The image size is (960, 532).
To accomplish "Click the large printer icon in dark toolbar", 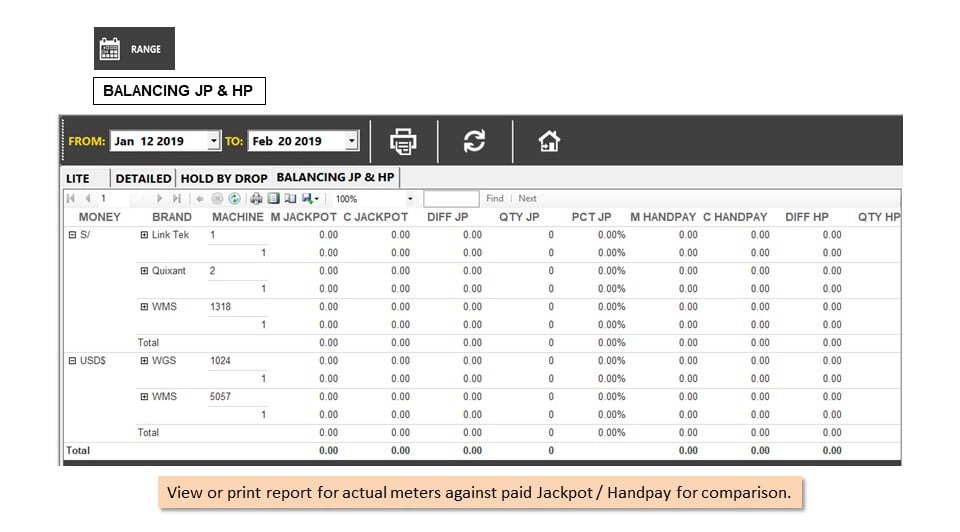I will pos(403,141).
